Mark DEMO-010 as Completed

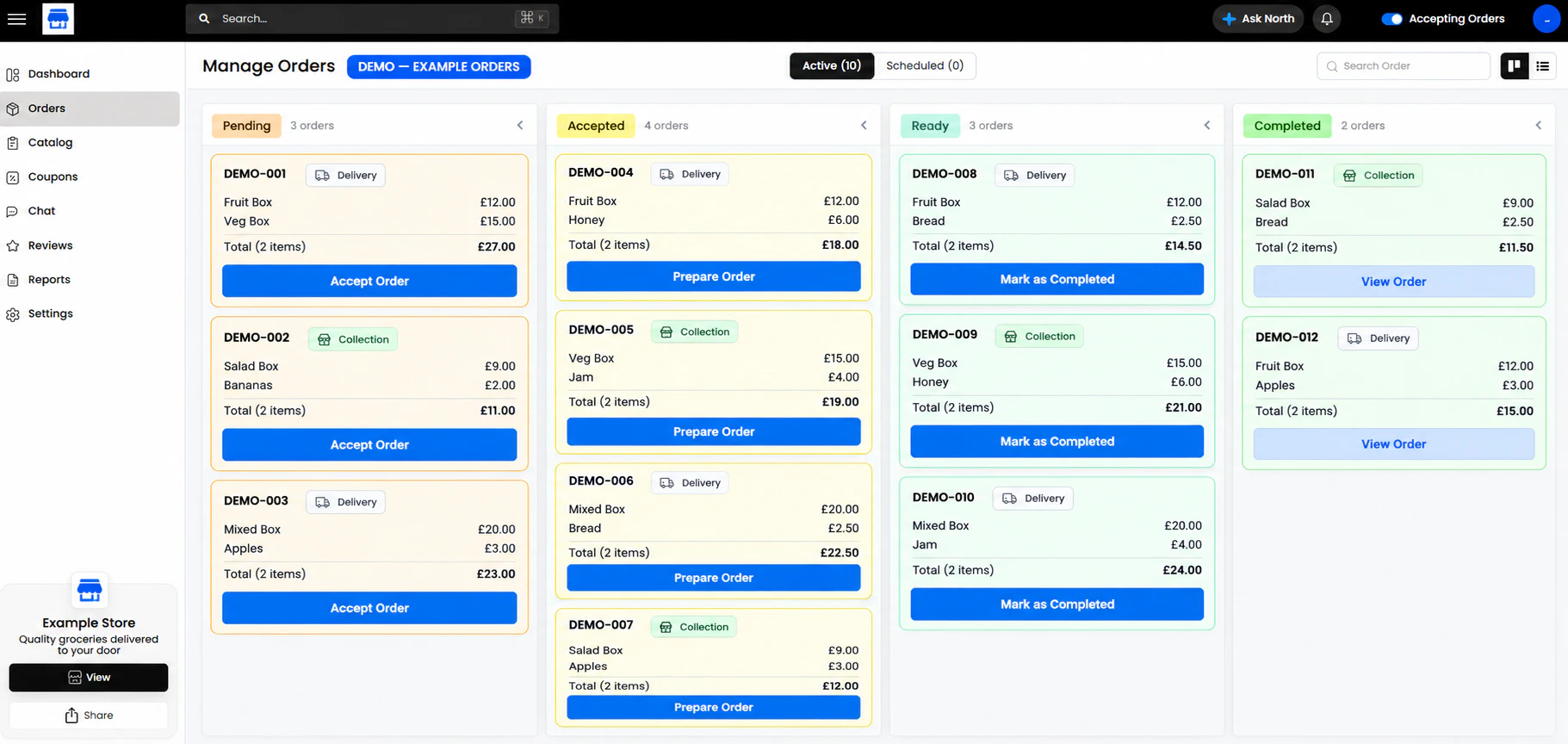click(x=1057, y=604)
